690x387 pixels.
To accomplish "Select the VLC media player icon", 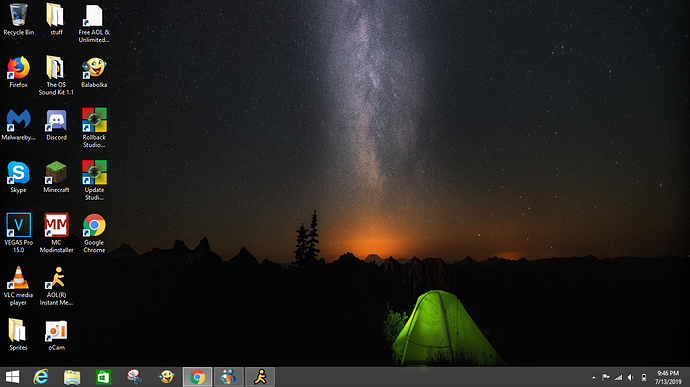I will pos(18,286).
